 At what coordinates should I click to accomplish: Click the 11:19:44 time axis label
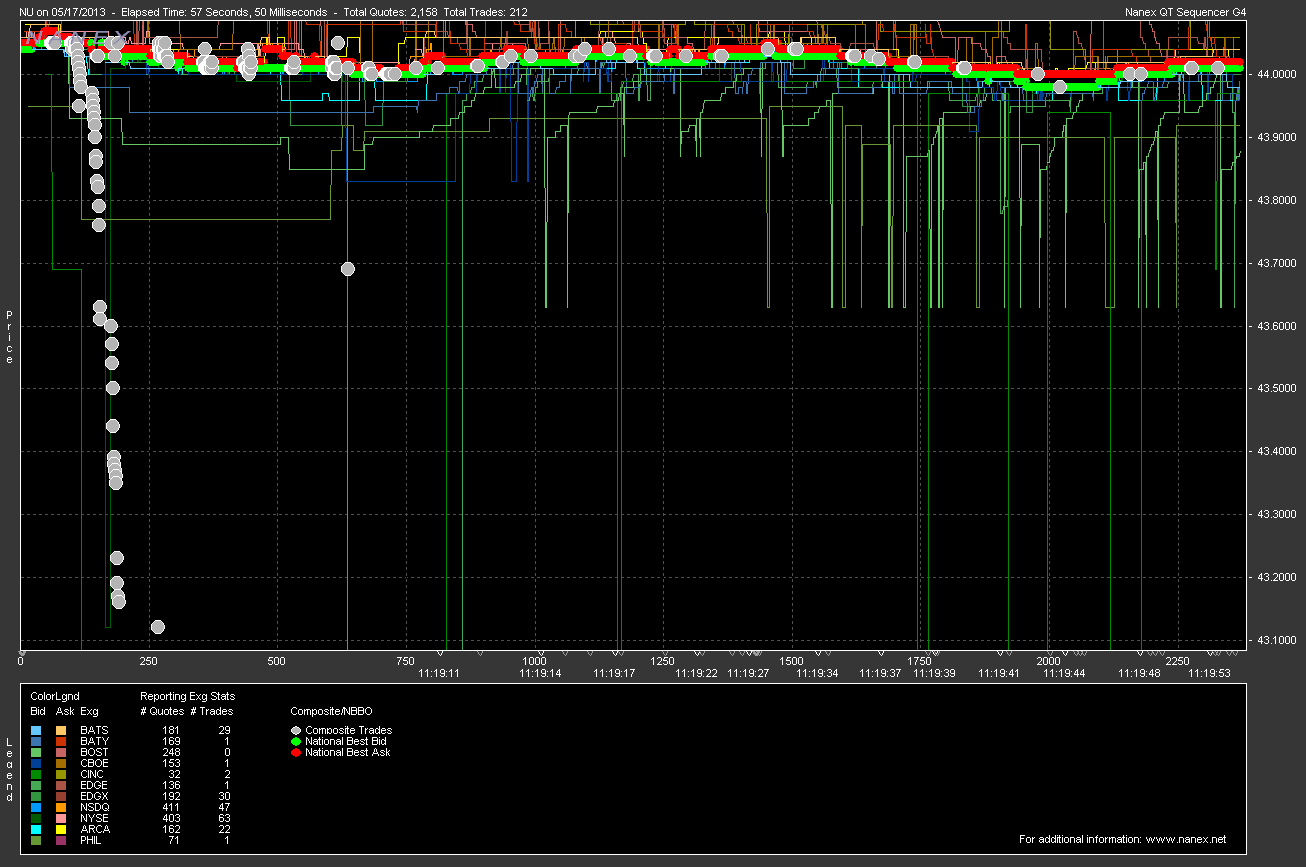(x=1064, y=674)
